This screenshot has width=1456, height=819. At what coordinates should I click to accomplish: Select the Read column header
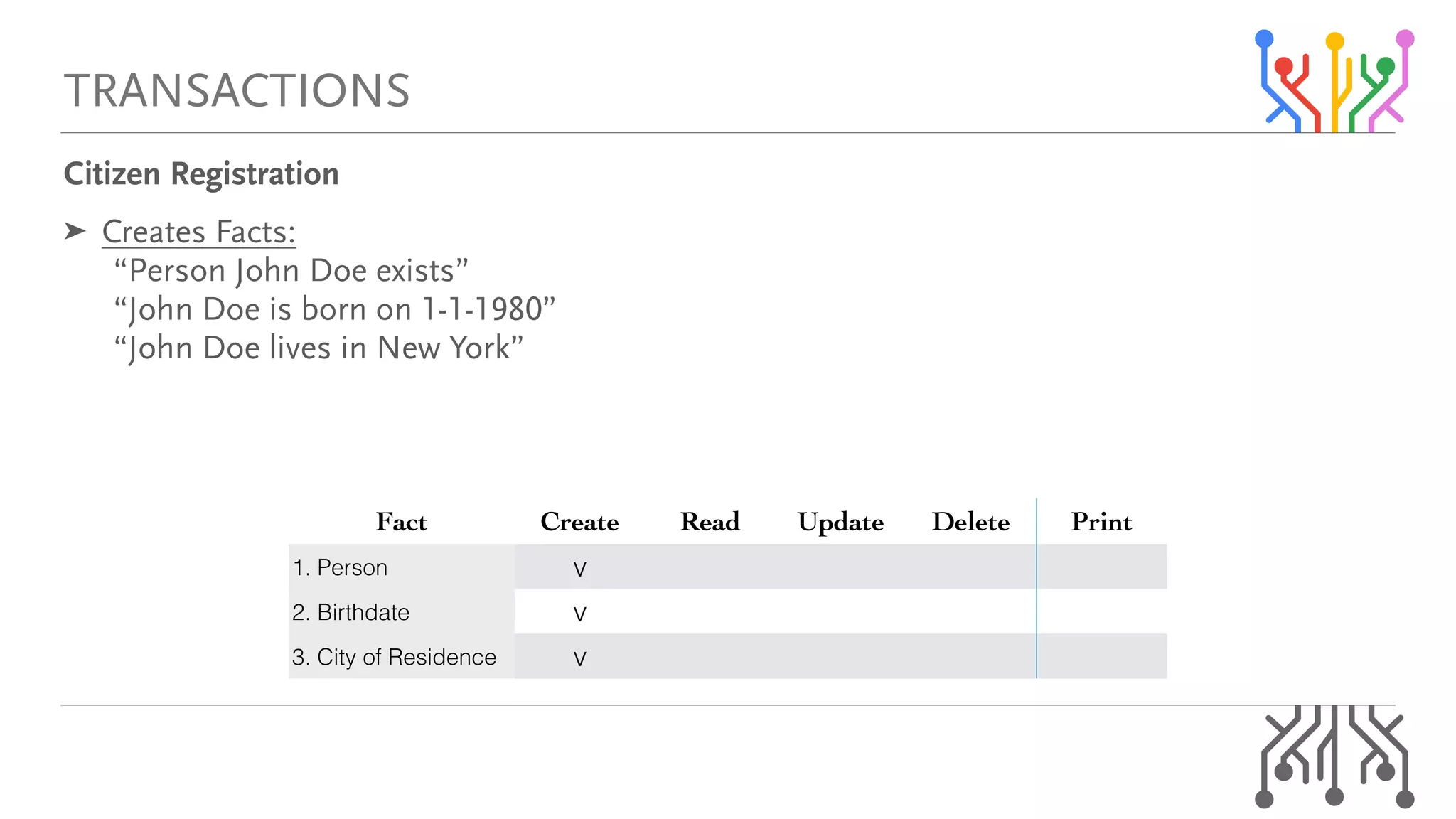click(x=710, y=522)
